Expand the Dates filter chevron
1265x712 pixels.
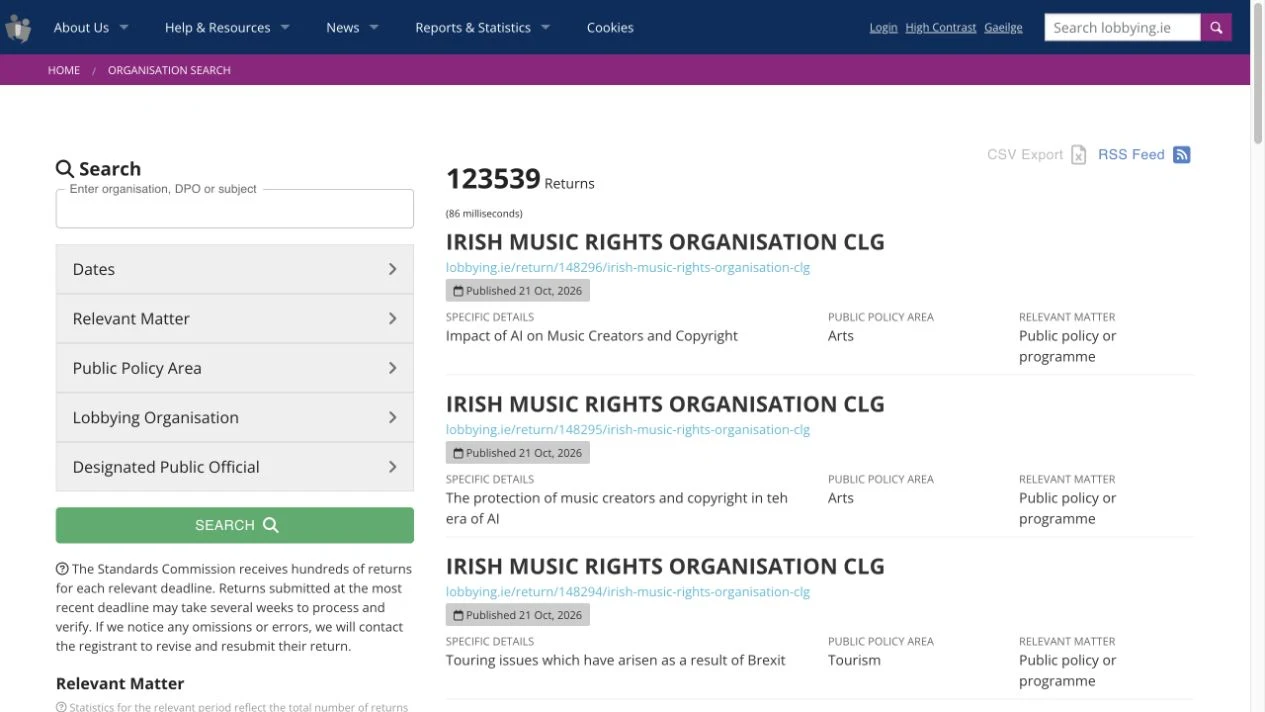(x=392, y=269)
